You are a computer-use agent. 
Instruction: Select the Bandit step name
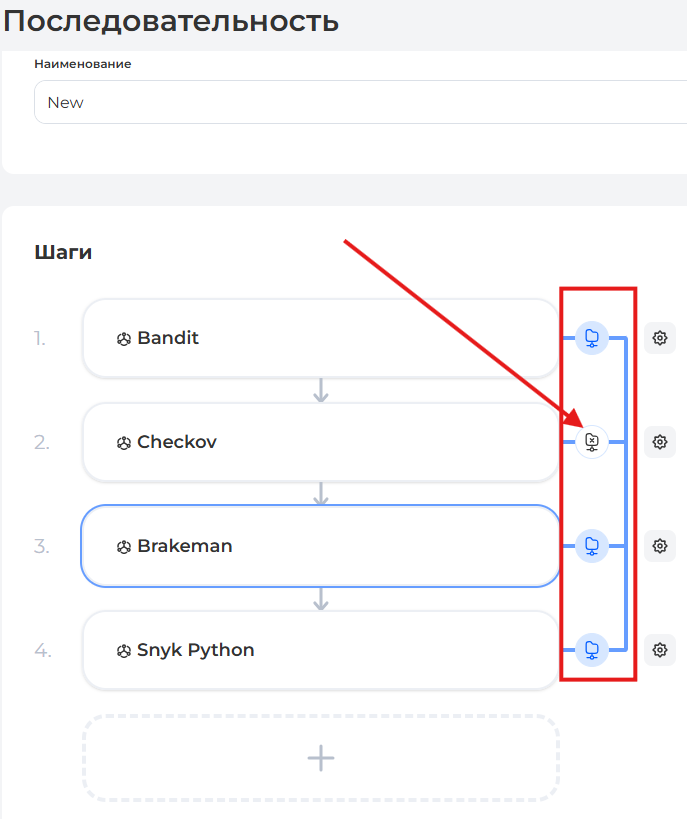pos(168,338)
